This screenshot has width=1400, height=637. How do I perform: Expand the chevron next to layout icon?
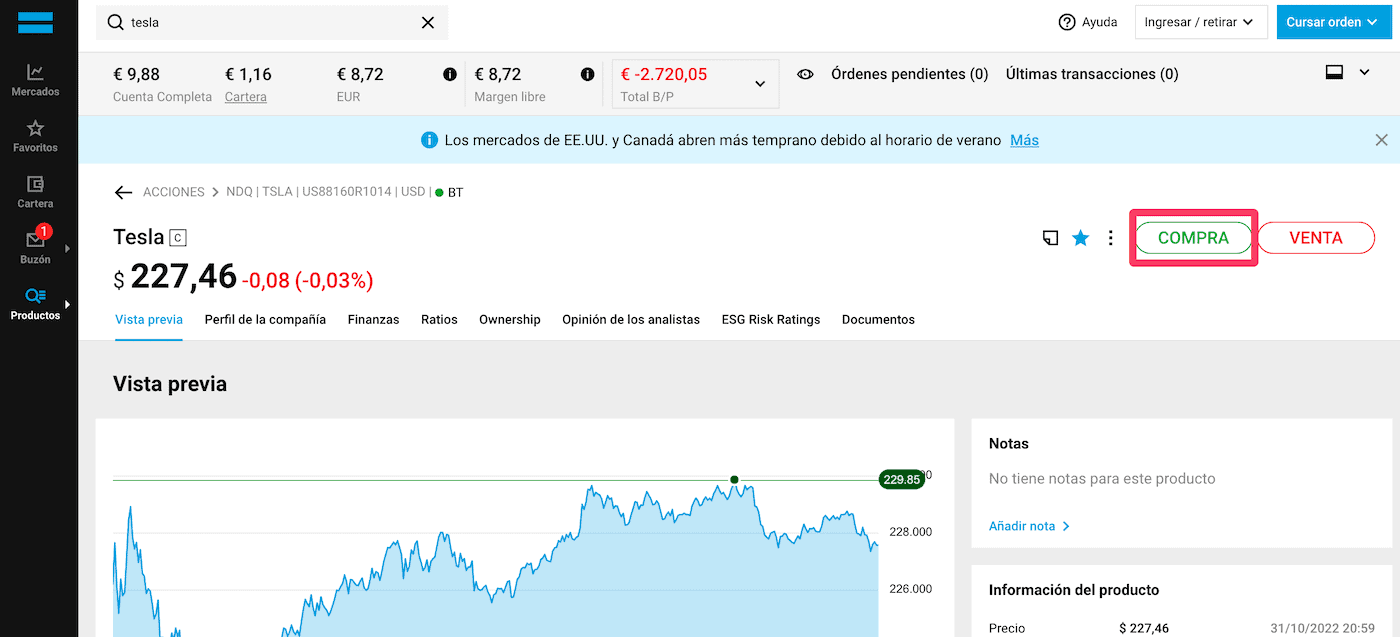click(x=1365, y=73)
